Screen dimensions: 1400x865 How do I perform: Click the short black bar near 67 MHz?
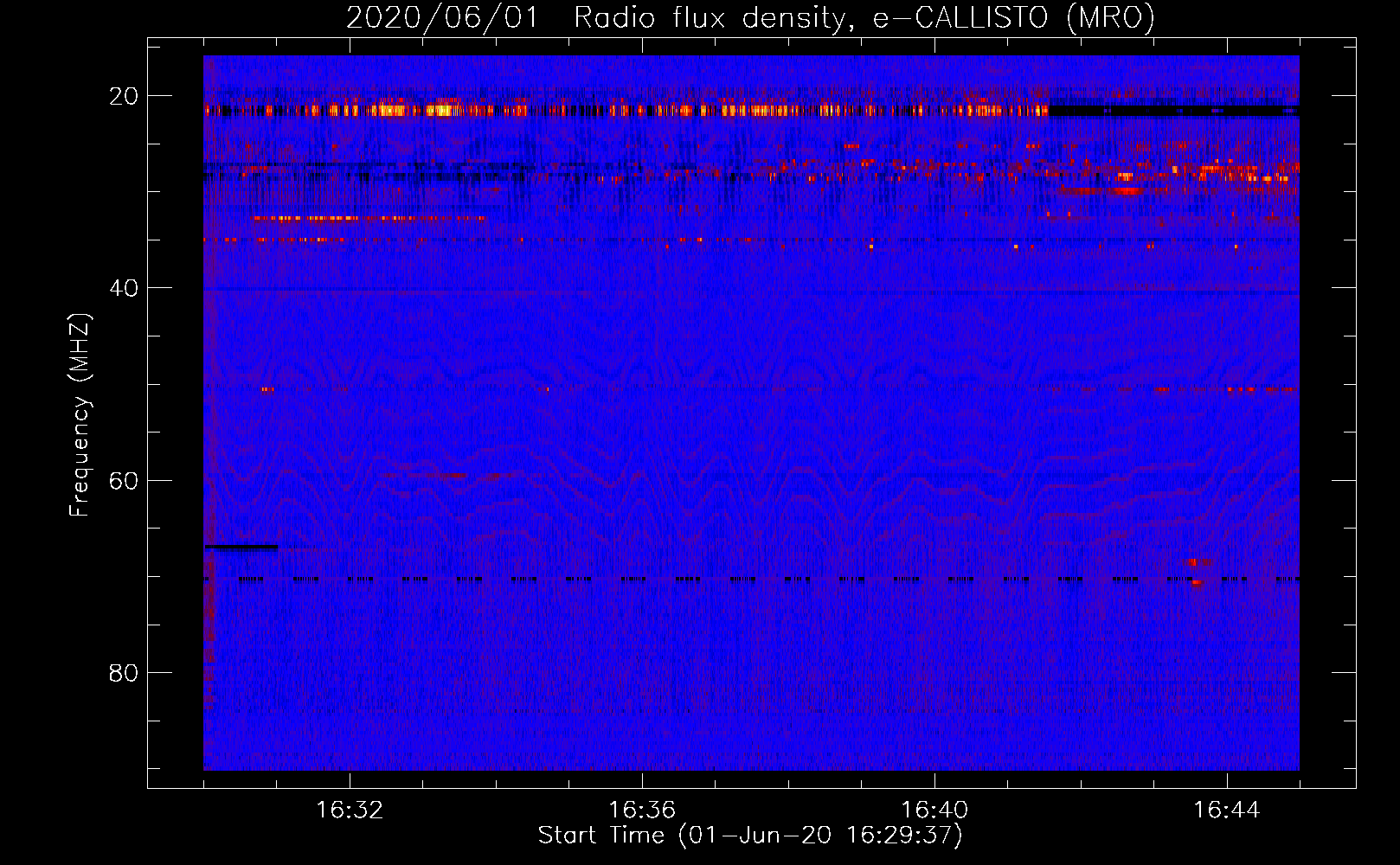(x=241, y=547)
